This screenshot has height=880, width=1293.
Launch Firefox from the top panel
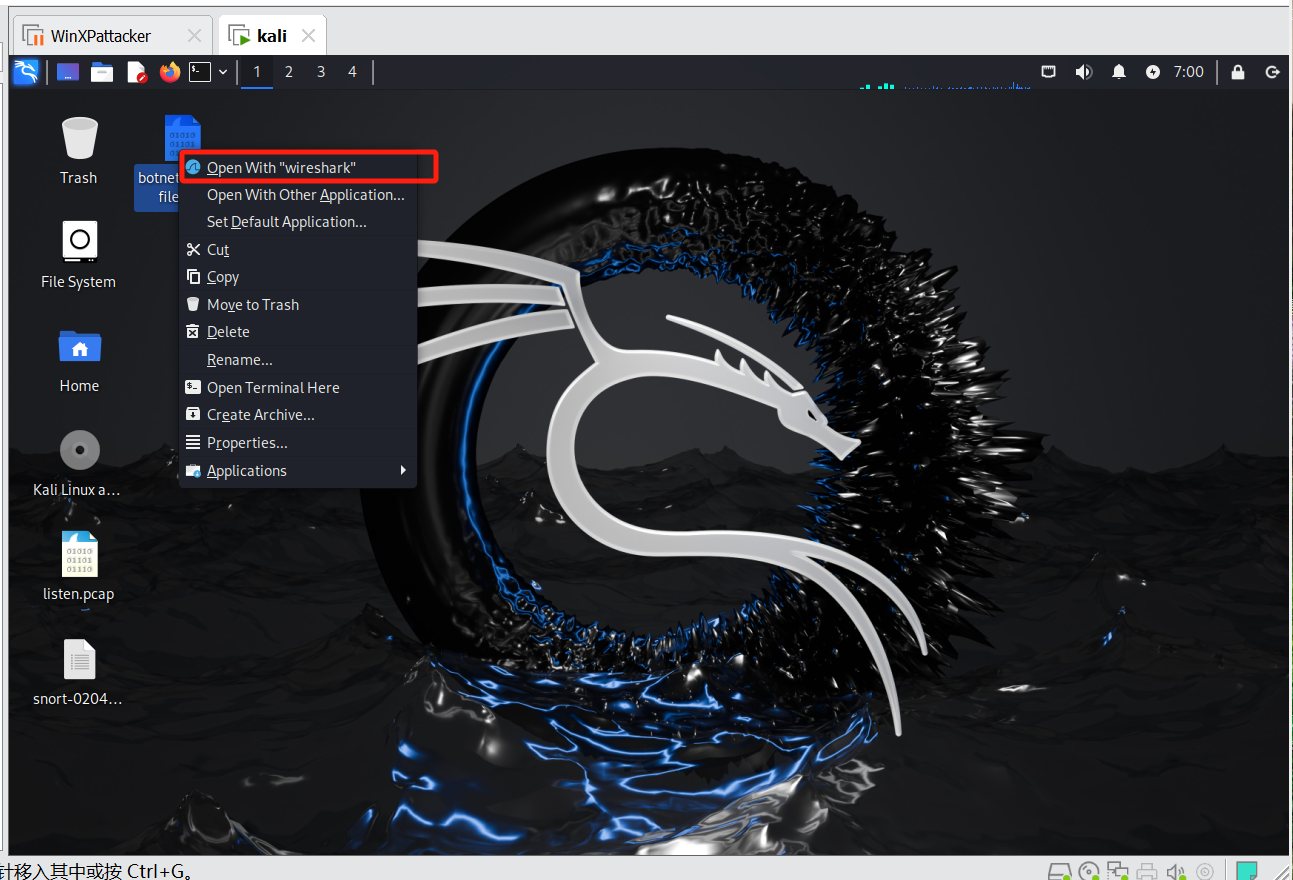point(170,72)
